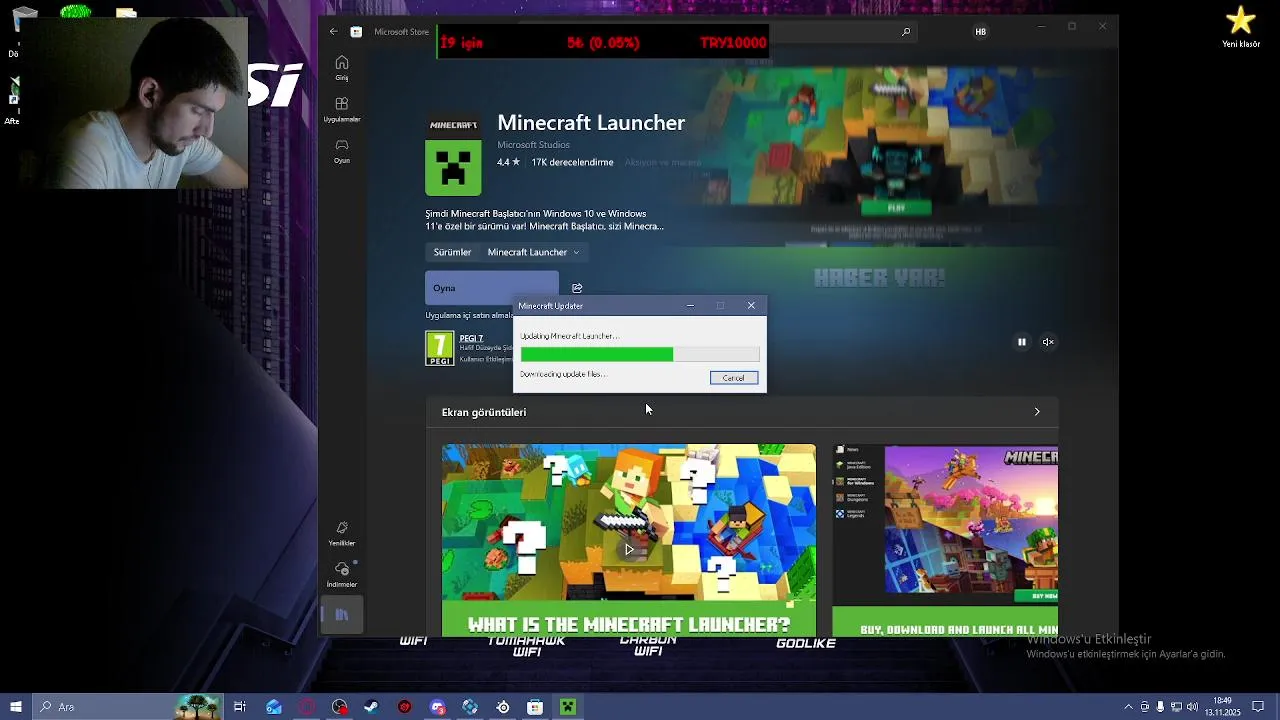Play the 'What is the Minecraft Launcher' video thumbnail
The image size is (1280, 720).
[629, 540]
